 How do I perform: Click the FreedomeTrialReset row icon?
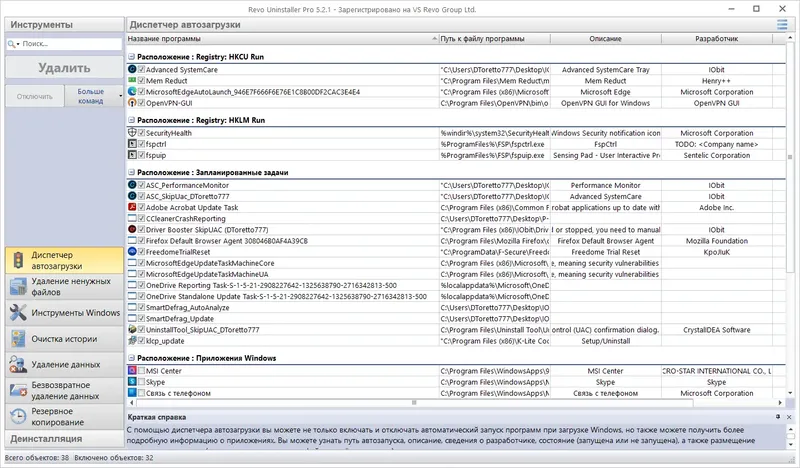pos(132,252)
